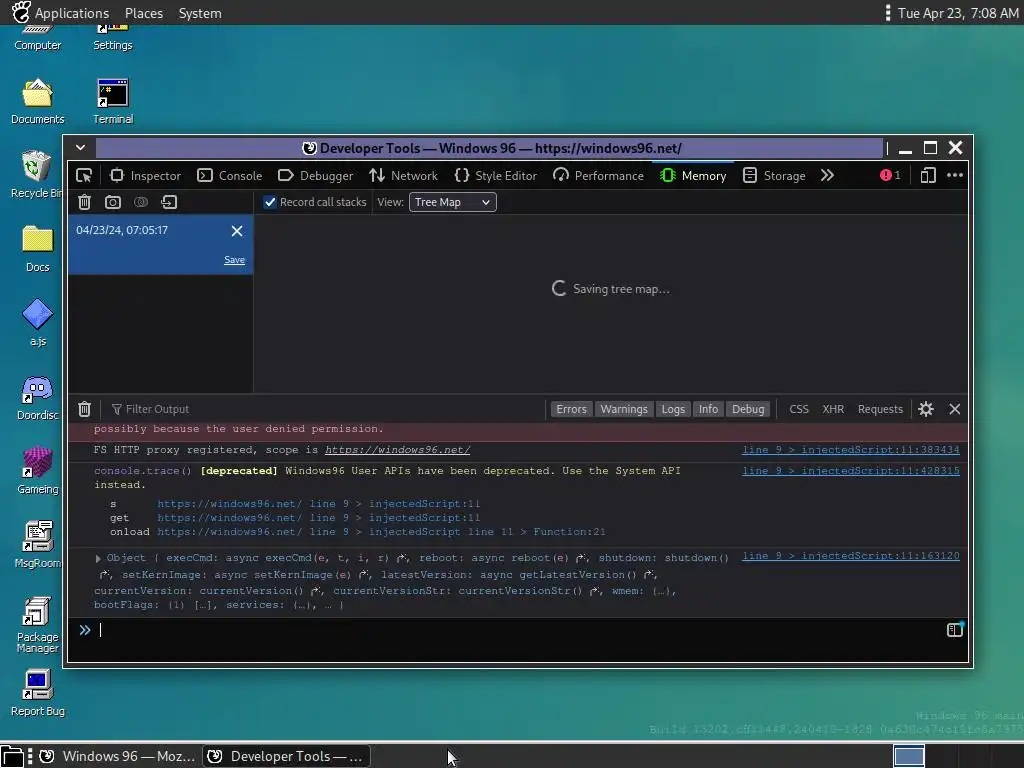1024x768 pixels.
Task: Select snapshot 04/23/24, 07:05:17
Action: coord(161,245)
